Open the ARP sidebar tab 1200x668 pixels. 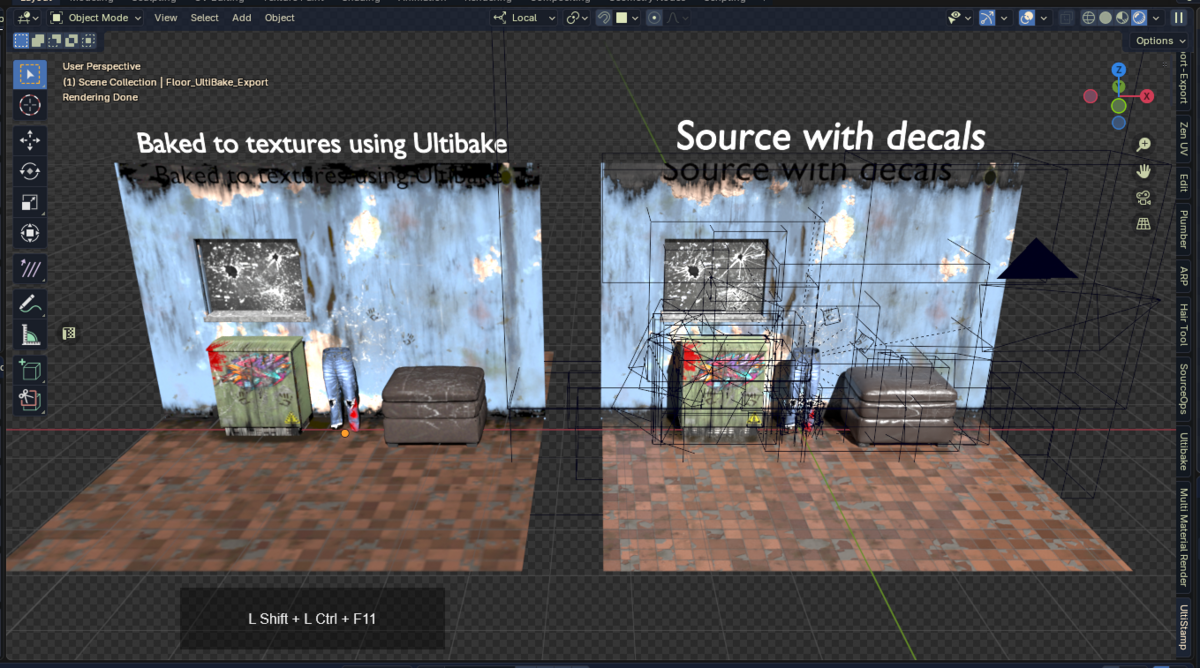[1185, 276]
